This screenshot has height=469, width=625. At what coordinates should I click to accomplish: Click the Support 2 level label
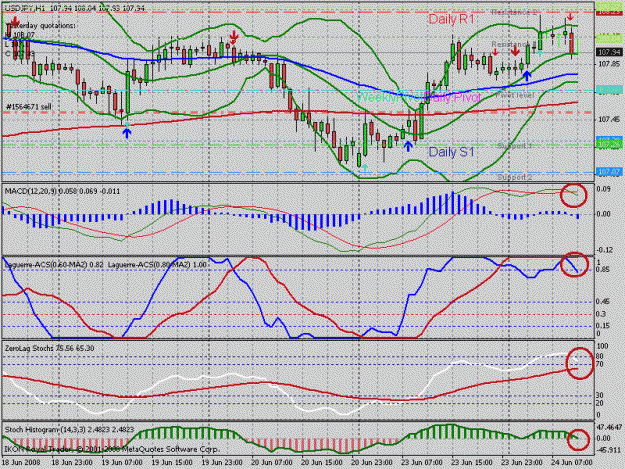tap(515, 177)
